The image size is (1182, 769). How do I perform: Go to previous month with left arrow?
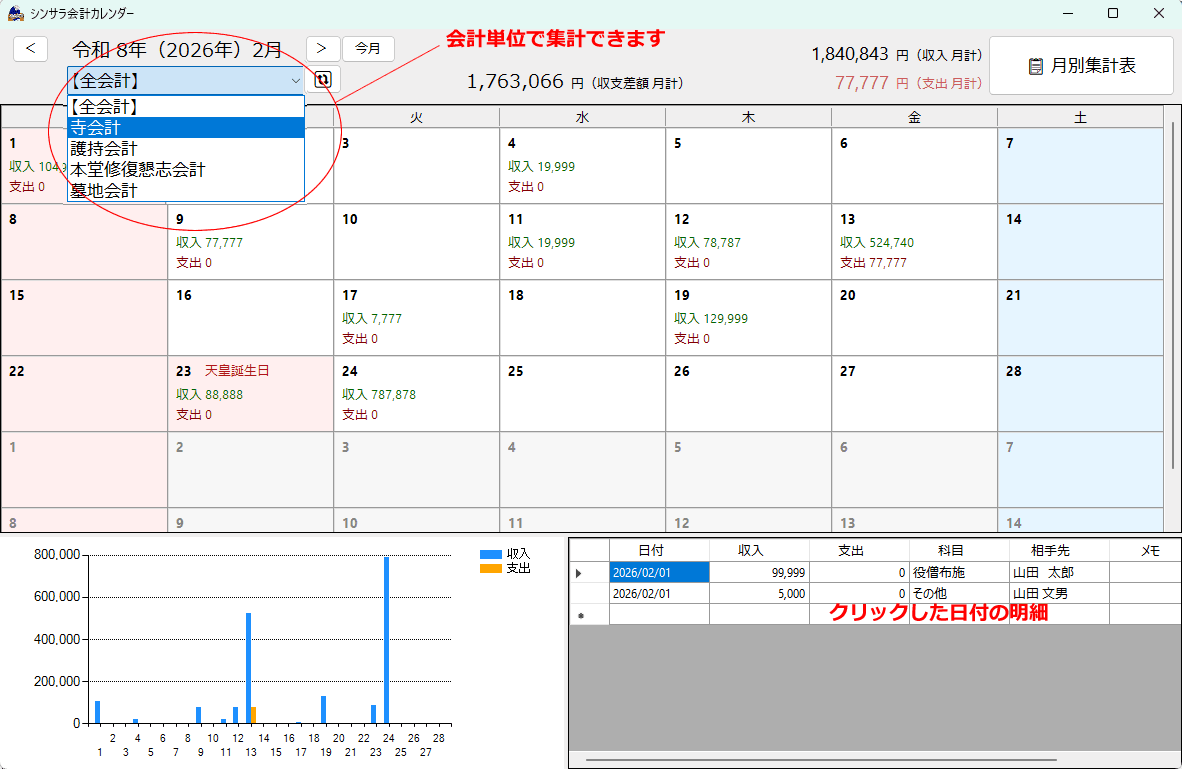pos(31,49)
